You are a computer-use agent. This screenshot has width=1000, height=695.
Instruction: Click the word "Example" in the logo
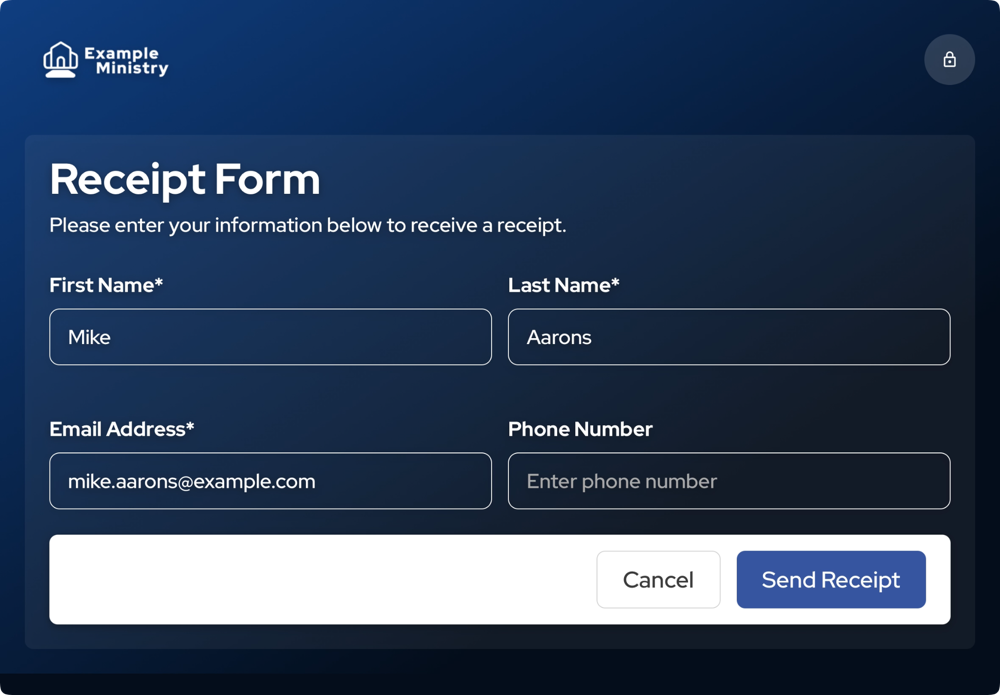[x=121, y=53]
